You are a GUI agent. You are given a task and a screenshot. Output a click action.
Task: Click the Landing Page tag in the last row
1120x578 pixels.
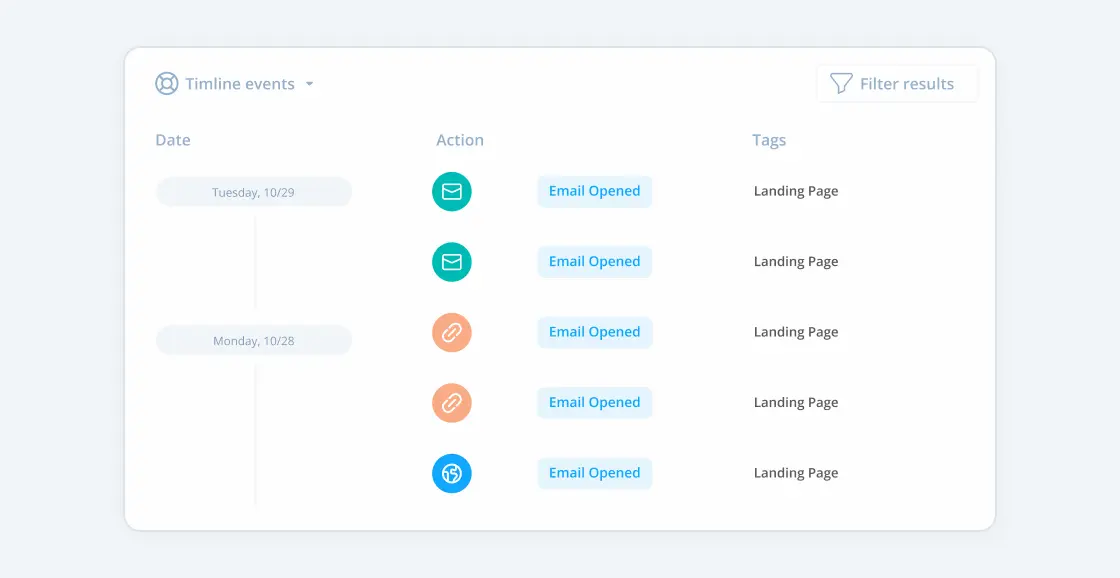(x=796, y=472)
